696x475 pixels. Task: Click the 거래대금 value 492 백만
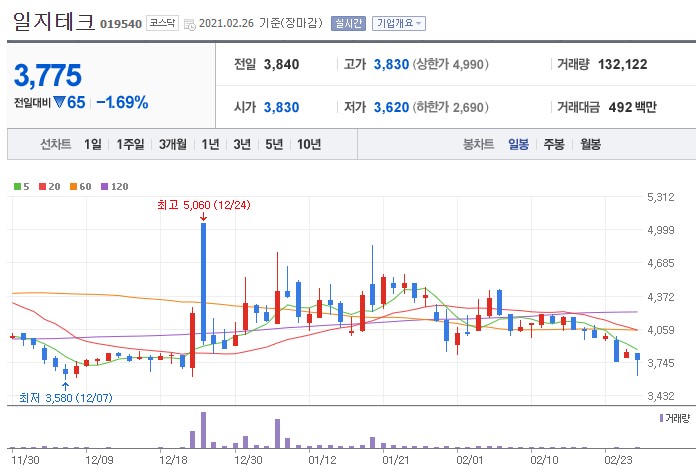pyautogui.click(x=633, y=107)
